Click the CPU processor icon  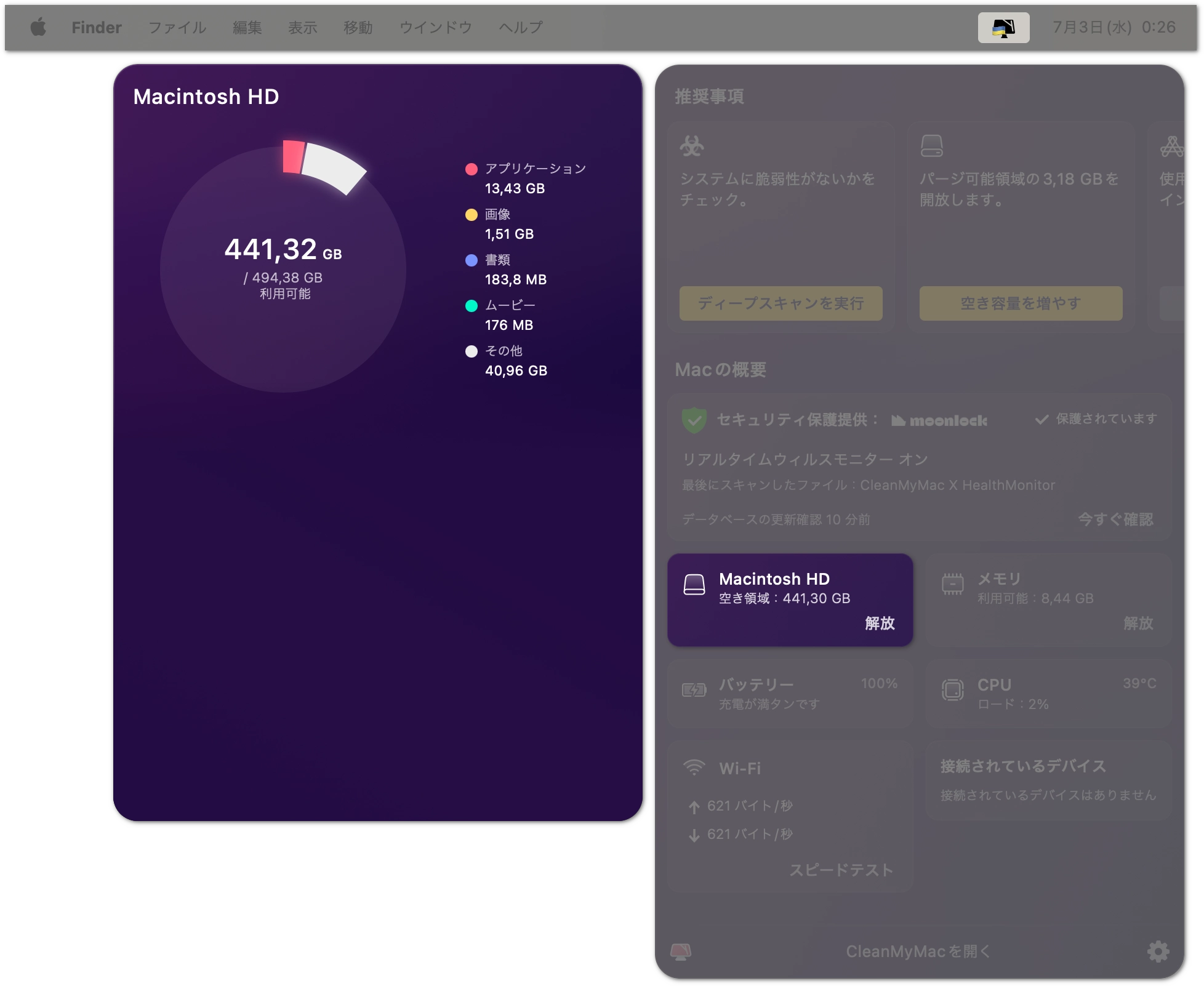(x=952, y=690)
